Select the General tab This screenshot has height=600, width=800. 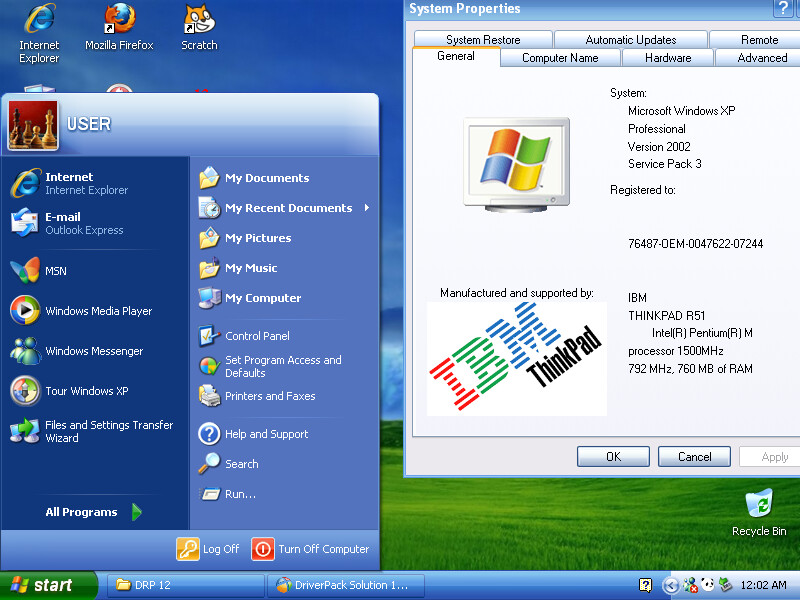click(x=456, y=56)
